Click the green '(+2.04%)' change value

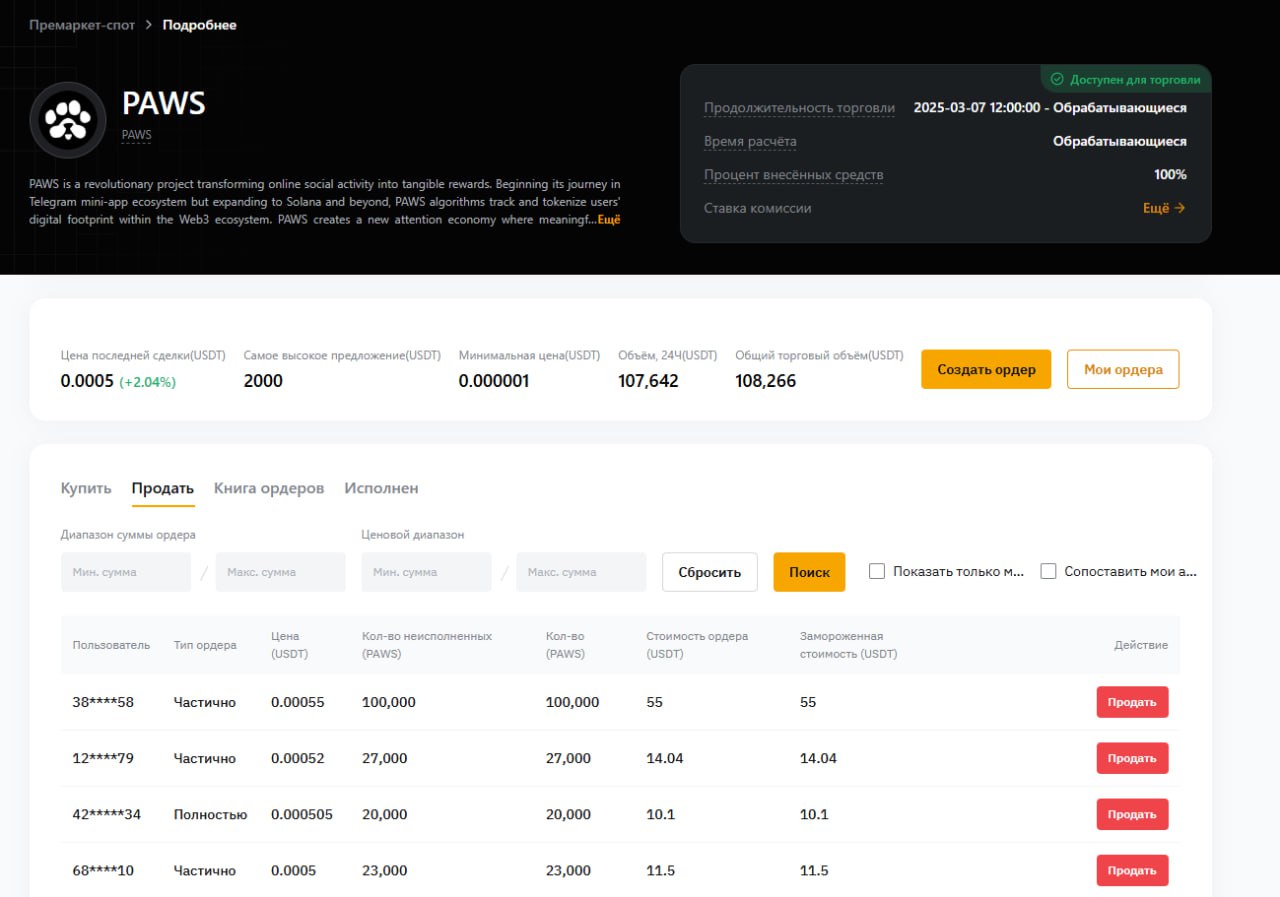pyautogui.click(x=148, y=382)
